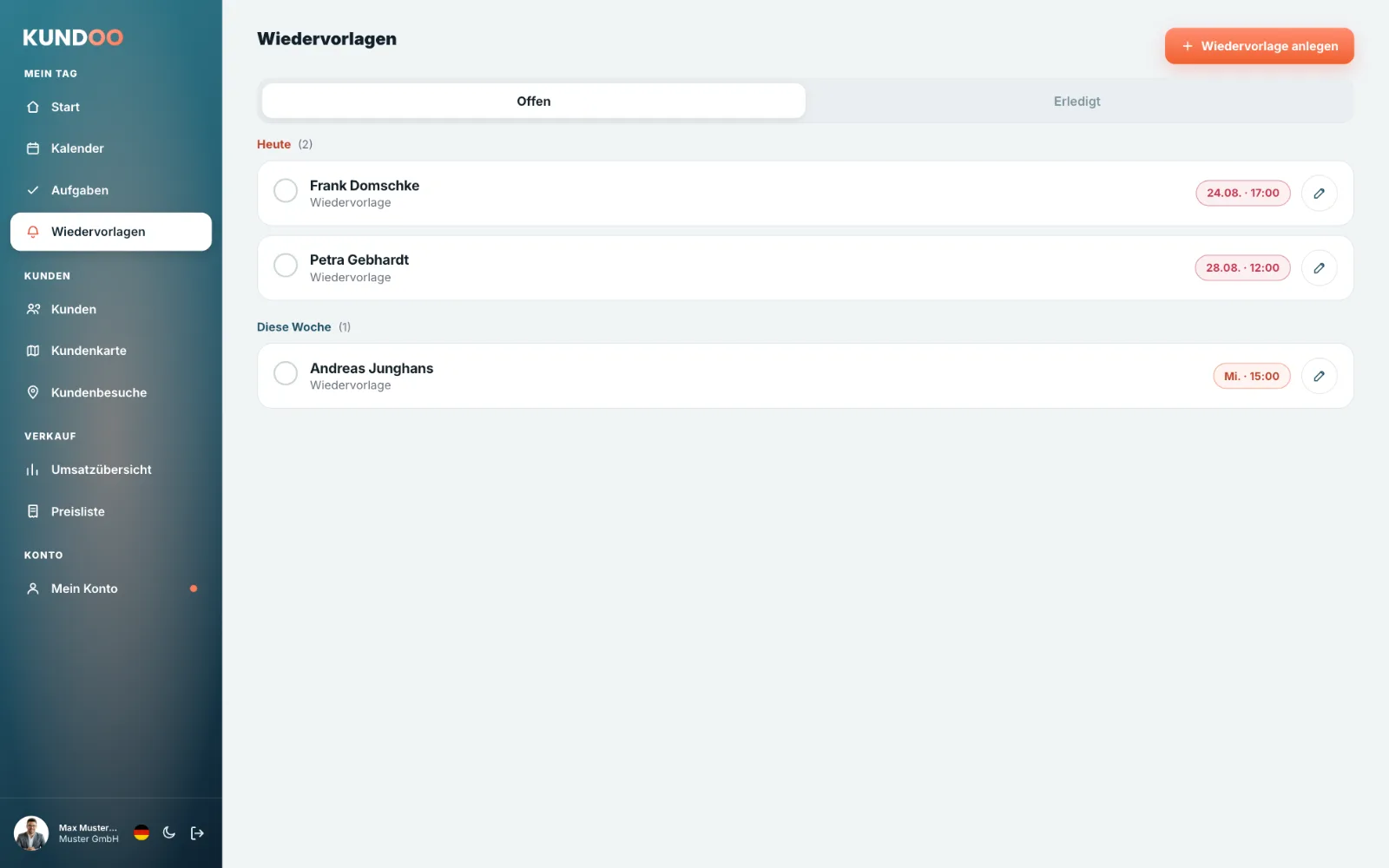Click the Aufgaben checkmark icon

point(33,190)
